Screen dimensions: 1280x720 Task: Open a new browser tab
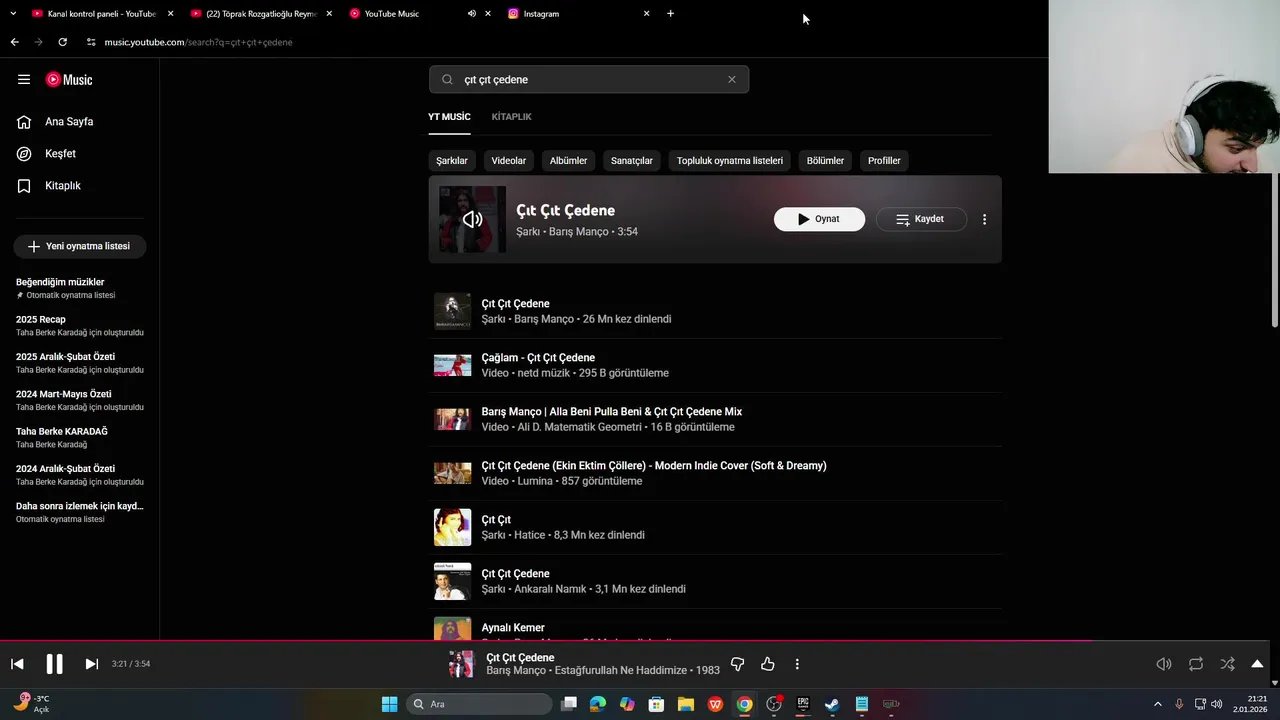(670, 14)
